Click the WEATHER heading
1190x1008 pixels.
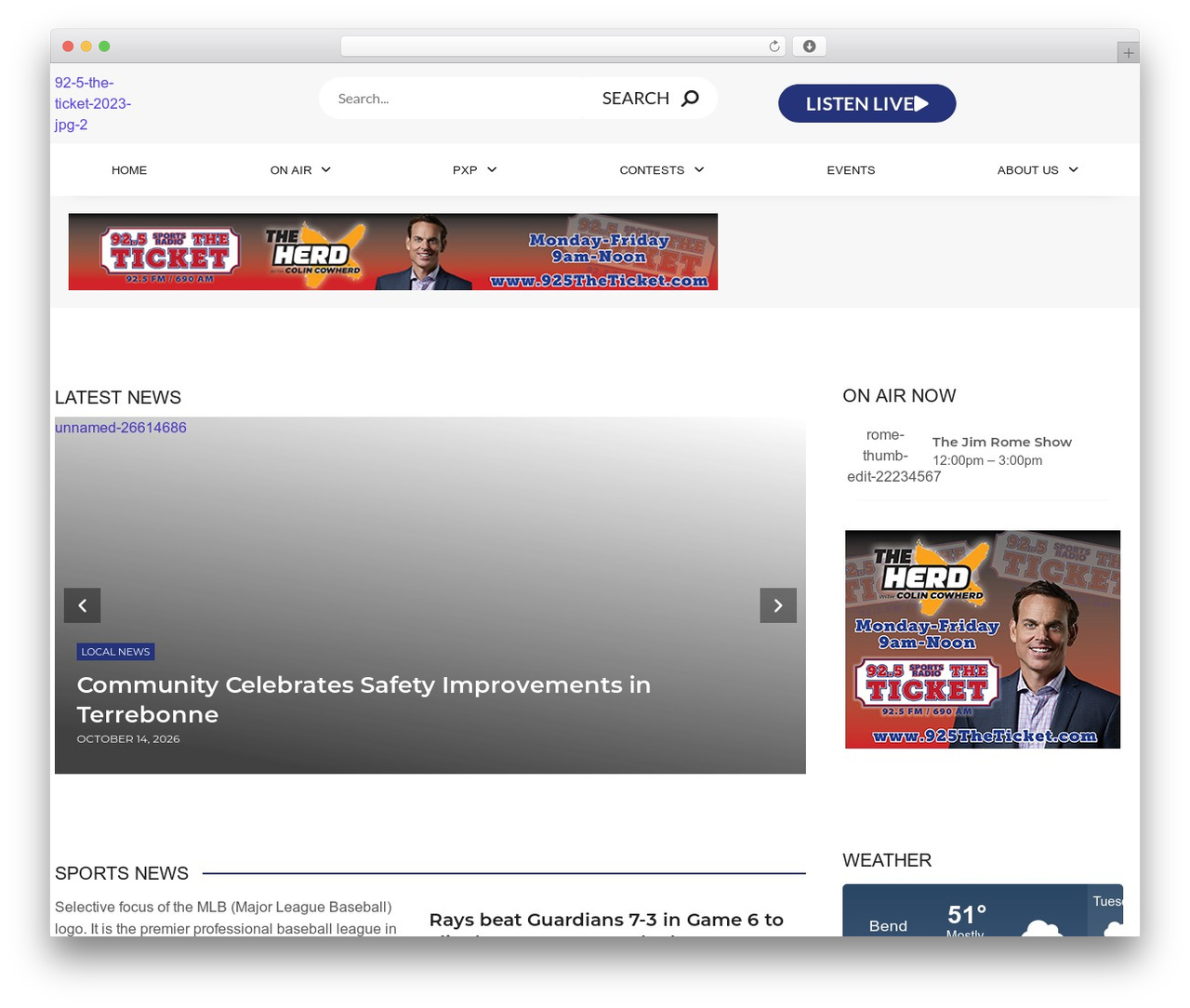click(887, 860)
